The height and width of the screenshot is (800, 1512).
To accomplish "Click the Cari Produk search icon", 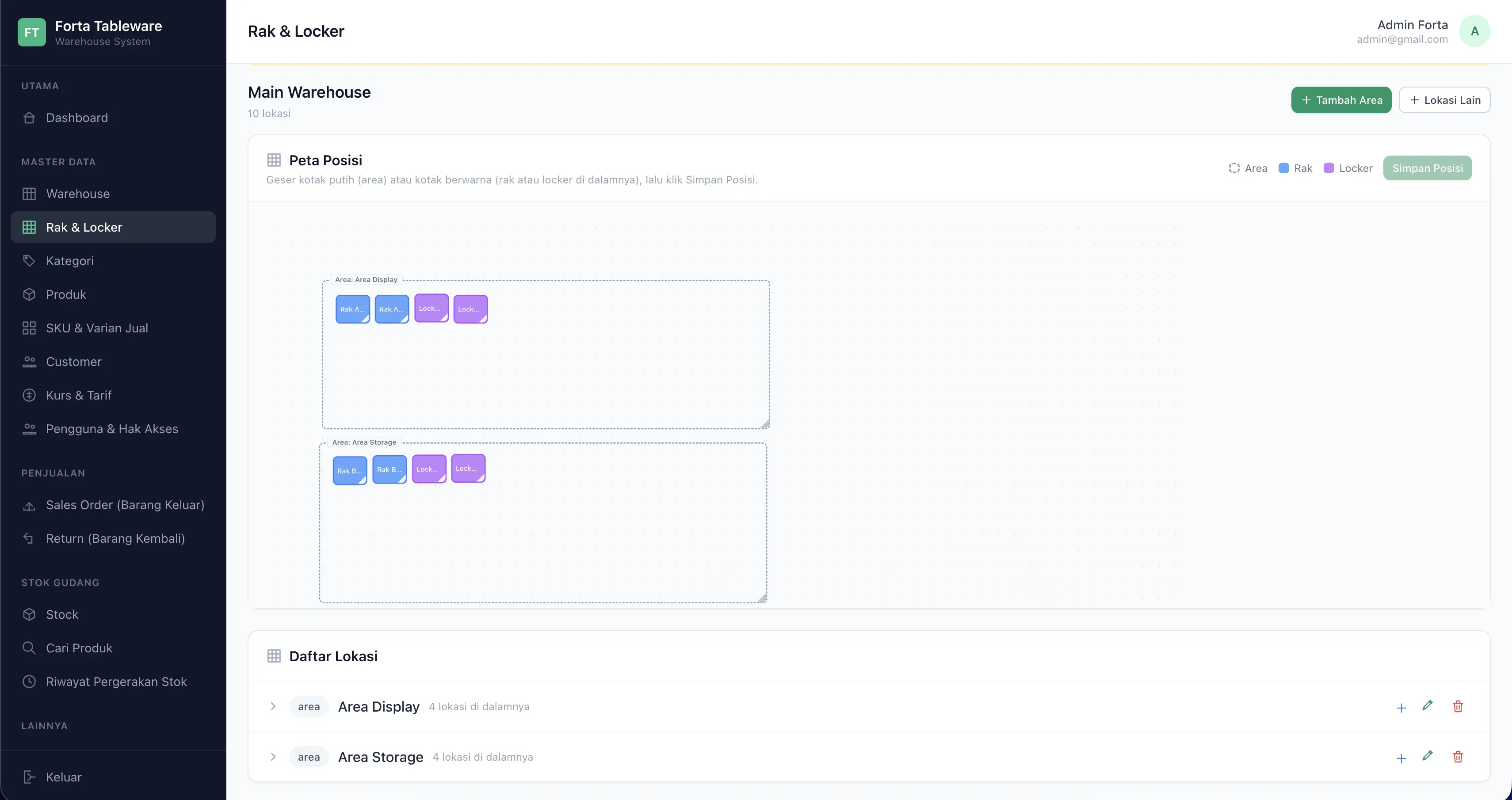I will point(29,648).
